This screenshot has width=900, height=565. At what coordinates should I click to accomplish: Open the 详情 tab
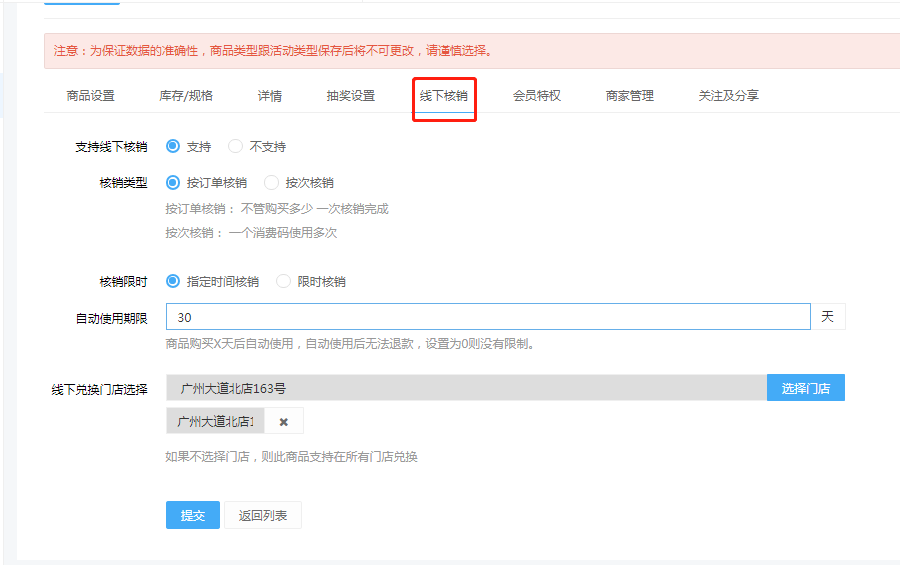[x=270, y=96]
